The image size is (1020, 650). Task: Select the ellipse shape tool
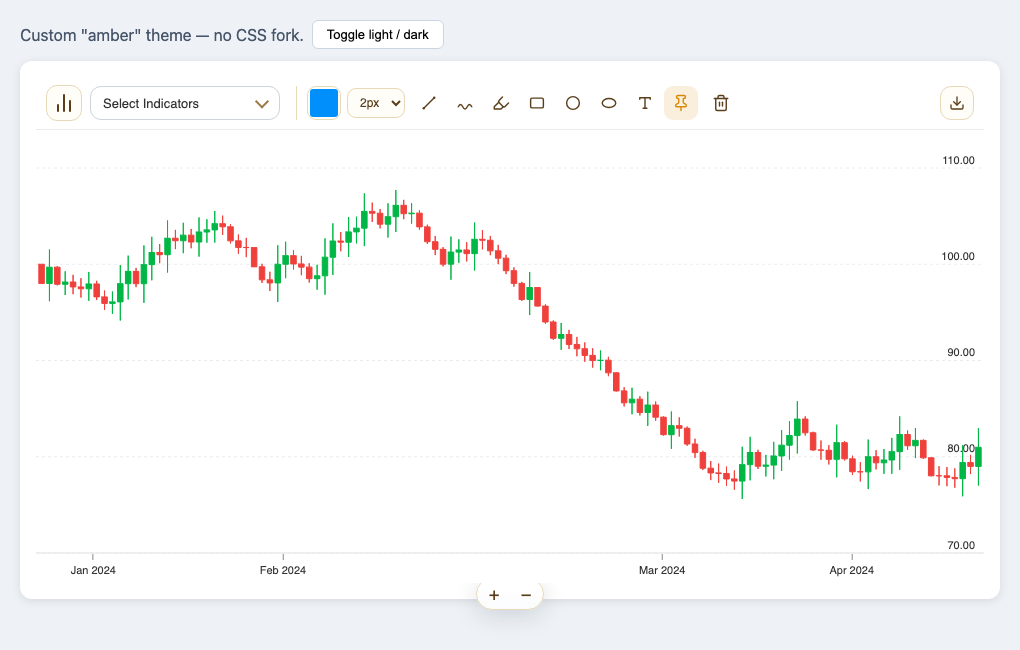[609, 103]
